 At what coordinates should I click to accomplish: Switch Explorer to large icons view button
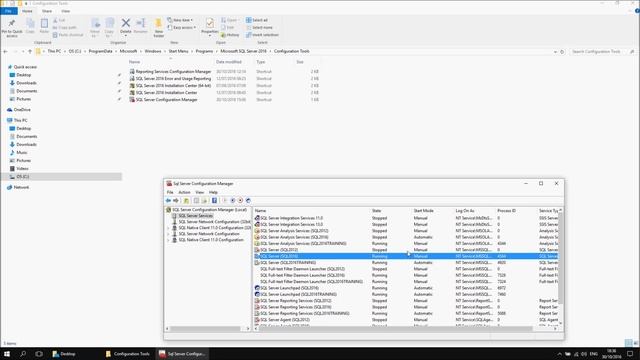pos(636,343)
